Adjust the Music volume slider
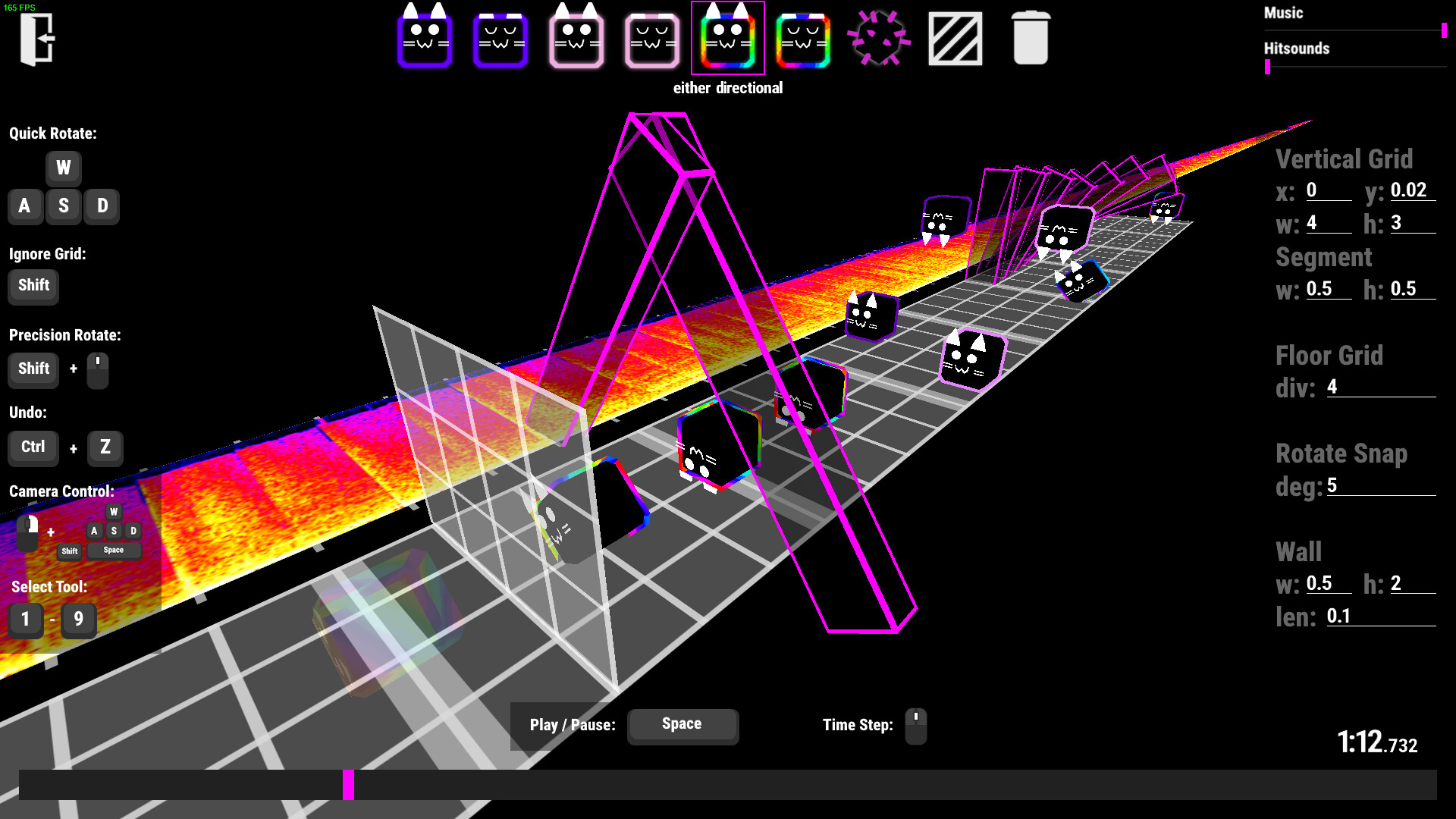Viewport: 1456px width, 819px height. pos(1444,30)
